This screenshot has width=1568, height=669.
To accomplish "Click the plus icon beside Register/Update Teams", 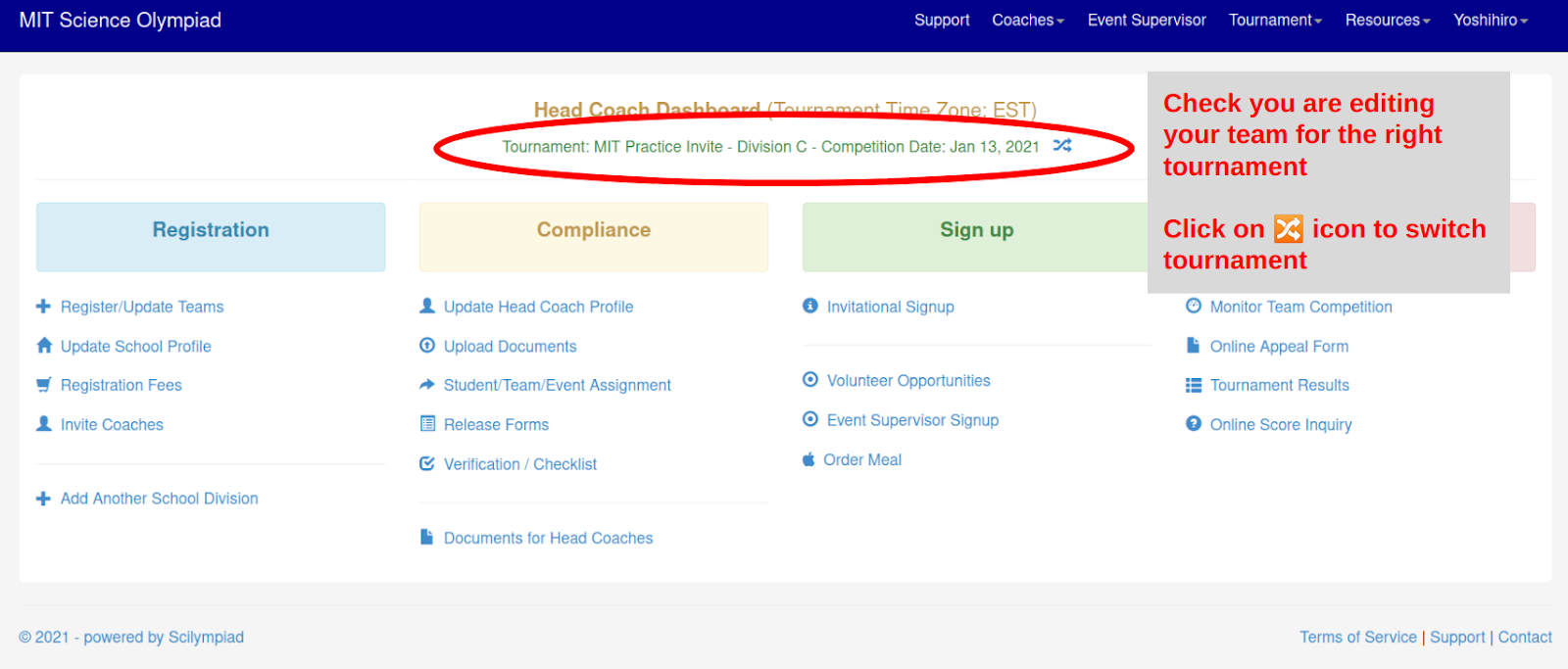I will pyautogui.click(x=43, y=307).
